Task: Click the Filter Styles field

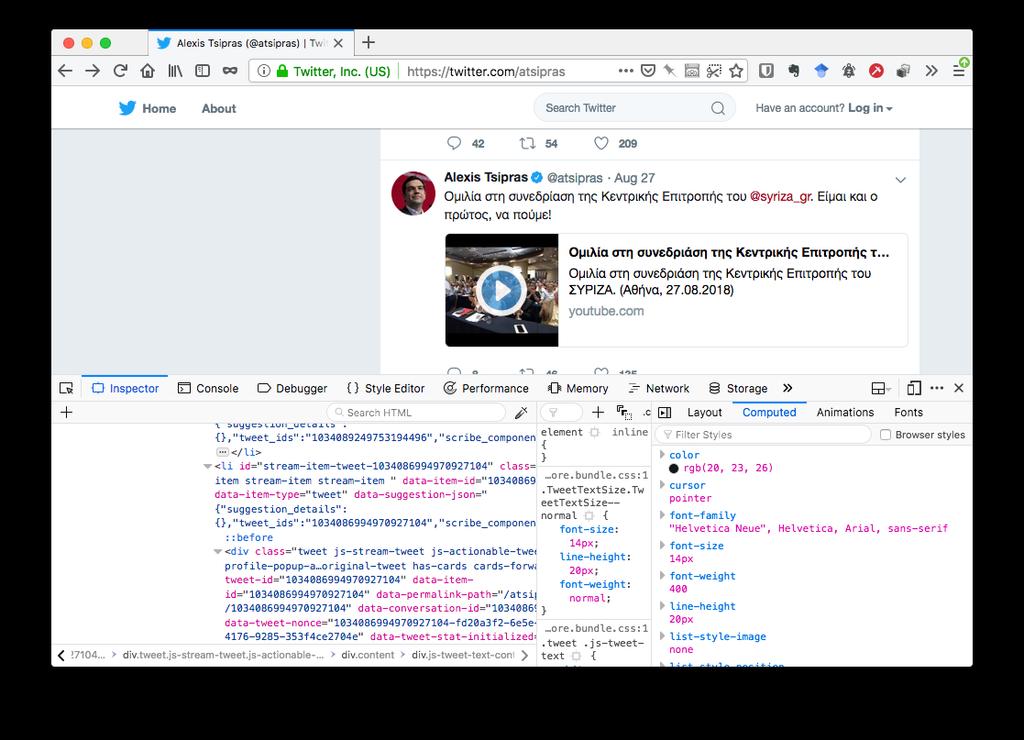Action: coord(763,434)
